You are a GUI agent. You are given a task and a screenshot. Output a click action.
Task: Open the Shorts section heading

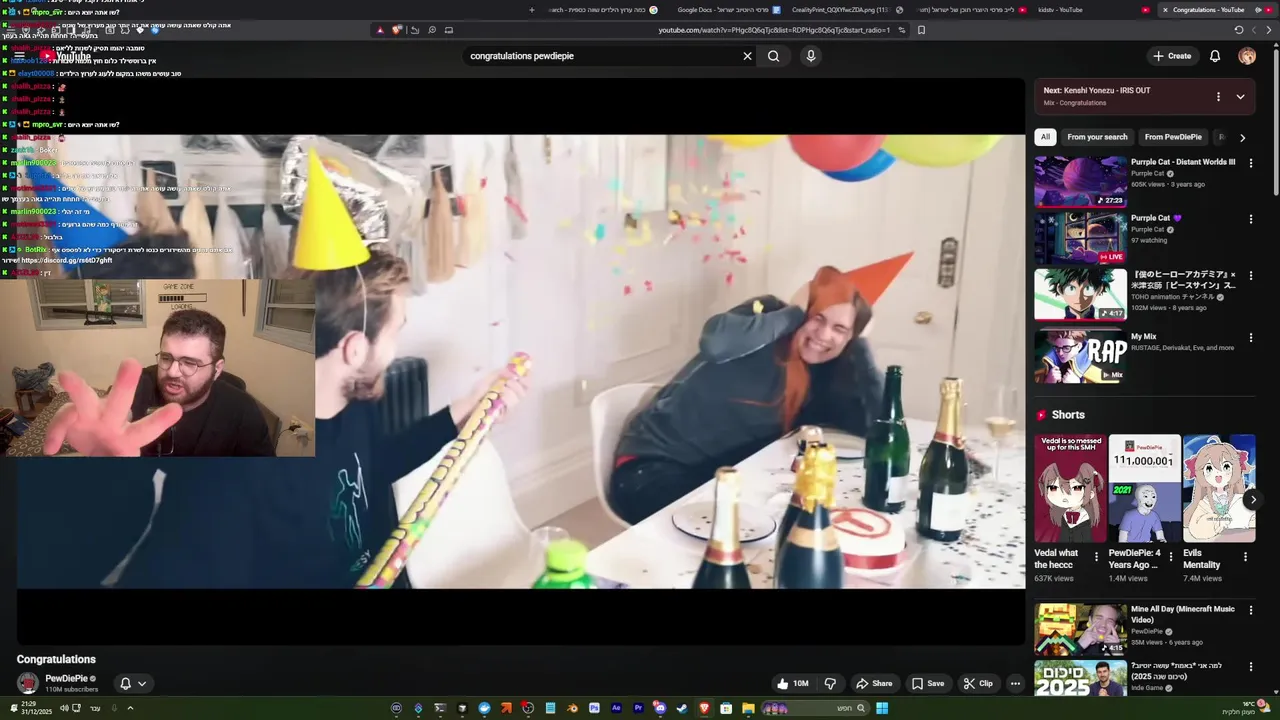pyautogui.click(x=1068, y=415)
